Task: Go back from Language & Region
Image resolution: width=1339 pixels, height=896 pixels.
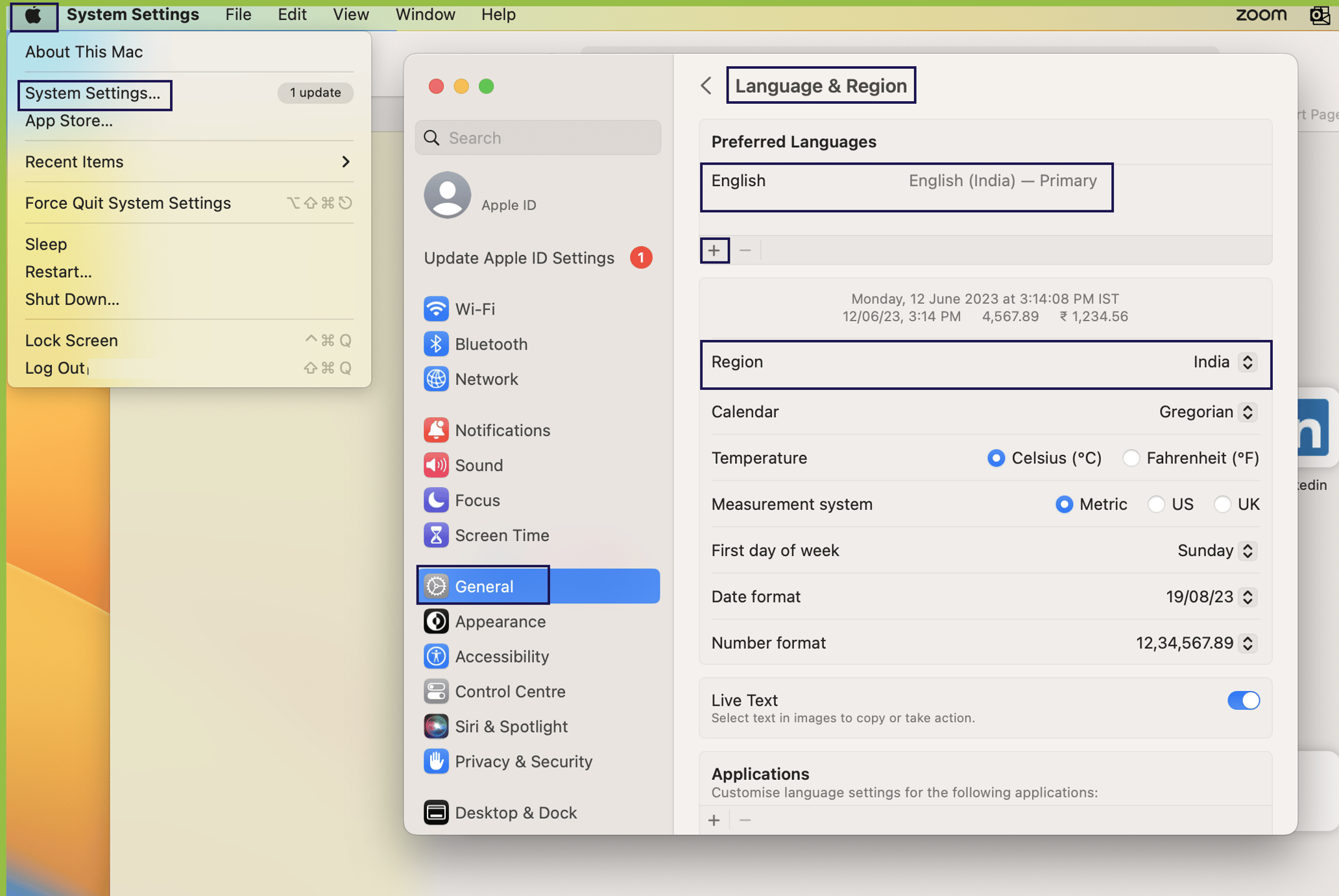Action: click(706, 85)
